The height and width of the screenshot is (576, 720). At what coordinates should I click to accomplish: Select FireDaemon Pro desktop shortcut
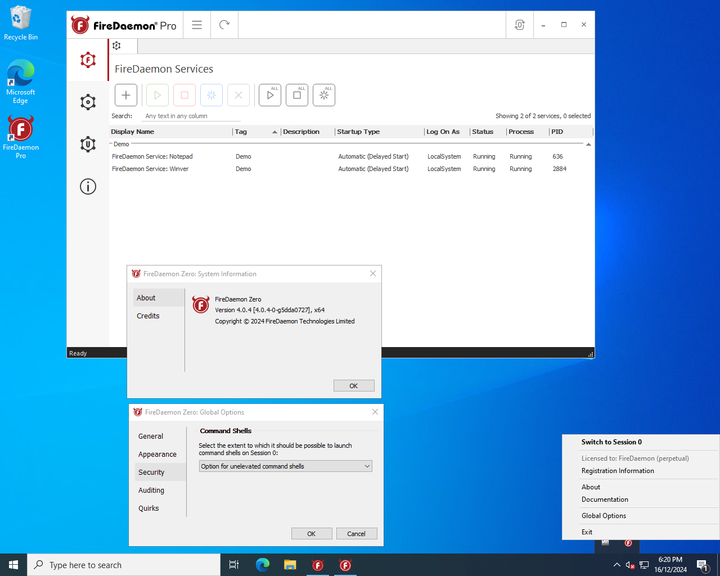[x=20, y=137]
